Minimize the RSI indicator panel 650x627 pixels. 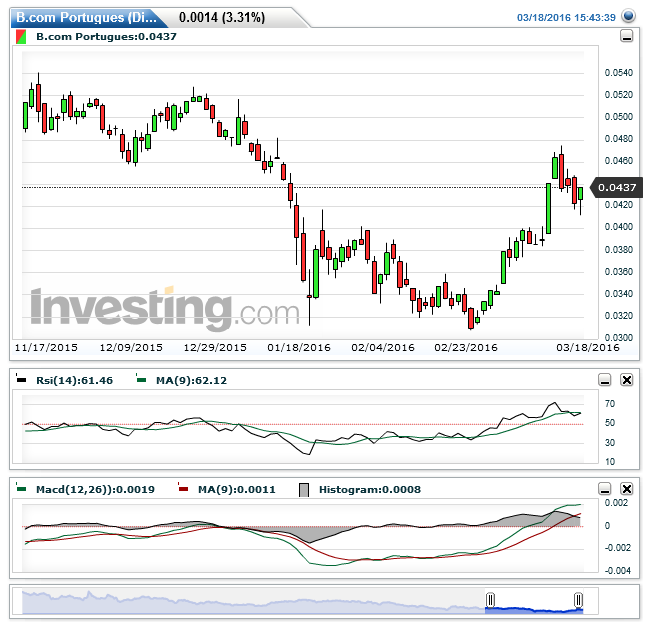(605, 380)
